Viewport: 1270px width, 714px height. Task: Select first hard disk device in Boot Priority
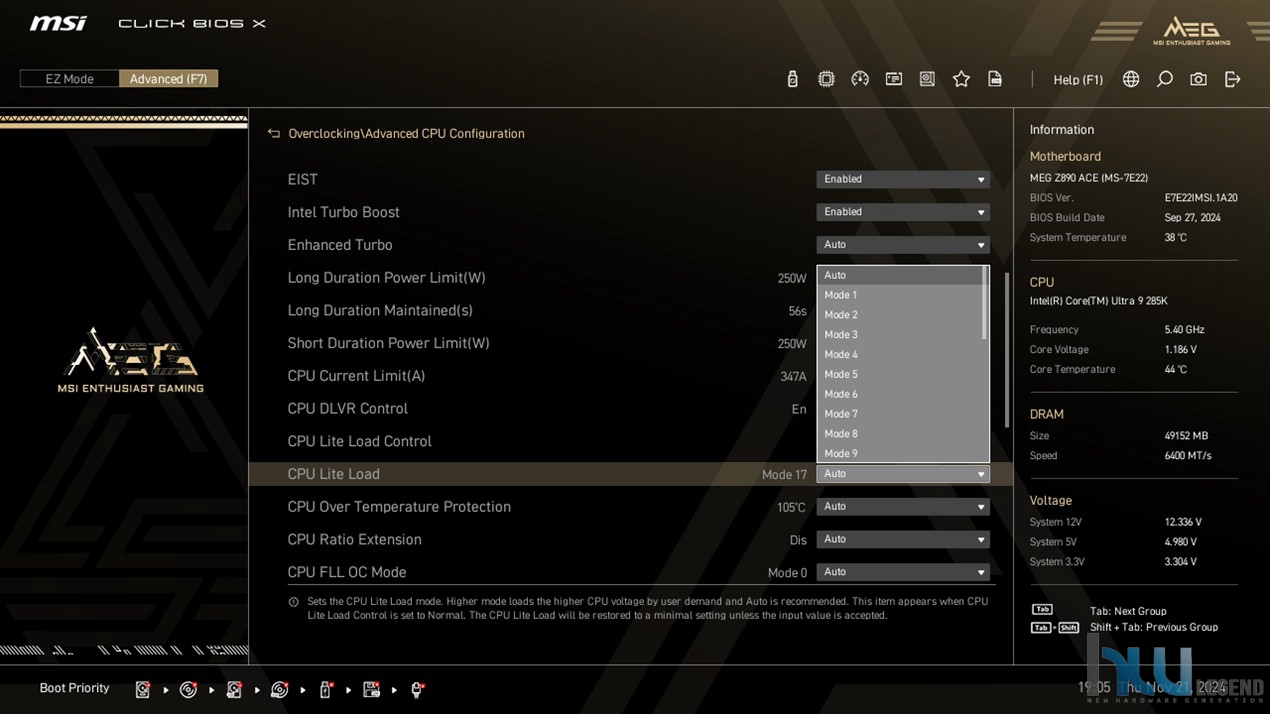[x=143, y=689]
